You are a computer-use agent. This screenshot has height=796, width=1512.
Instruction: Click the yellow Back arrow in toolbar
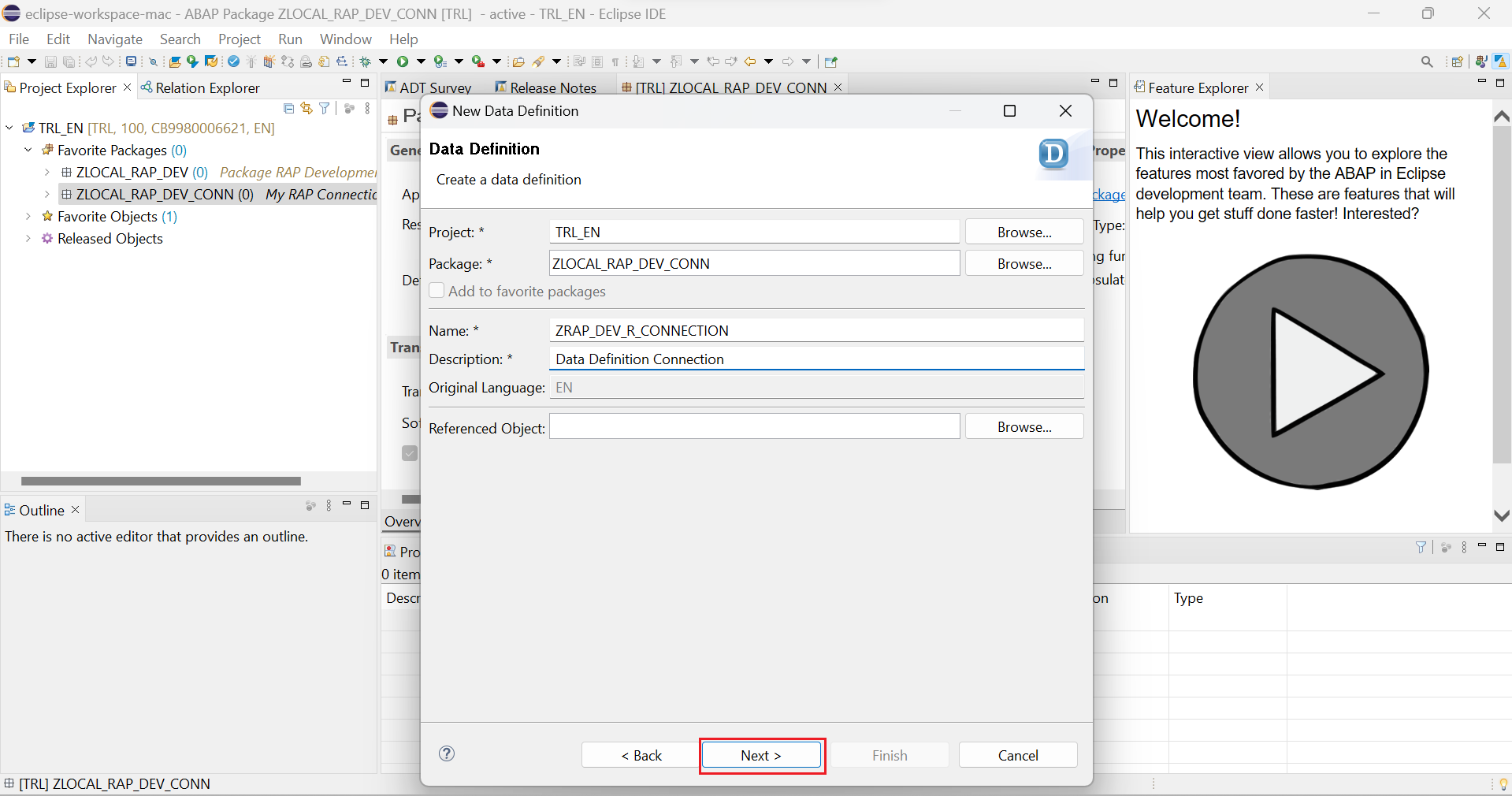(750, 61)
